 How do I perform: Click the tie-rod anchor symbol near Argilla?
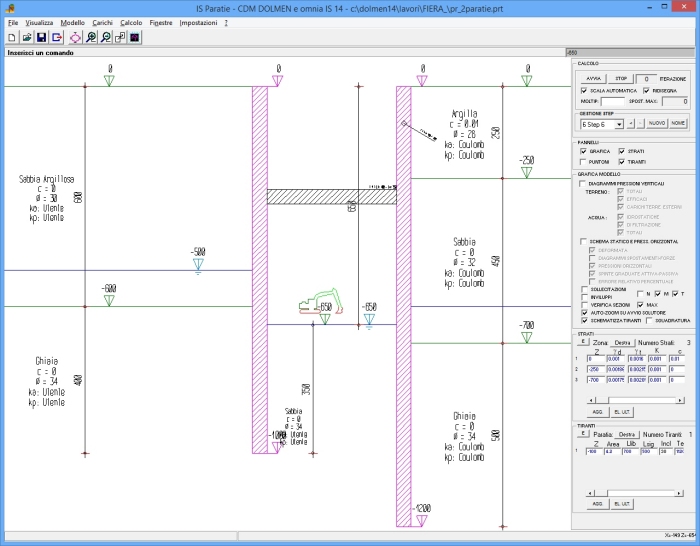pos(419,131)
